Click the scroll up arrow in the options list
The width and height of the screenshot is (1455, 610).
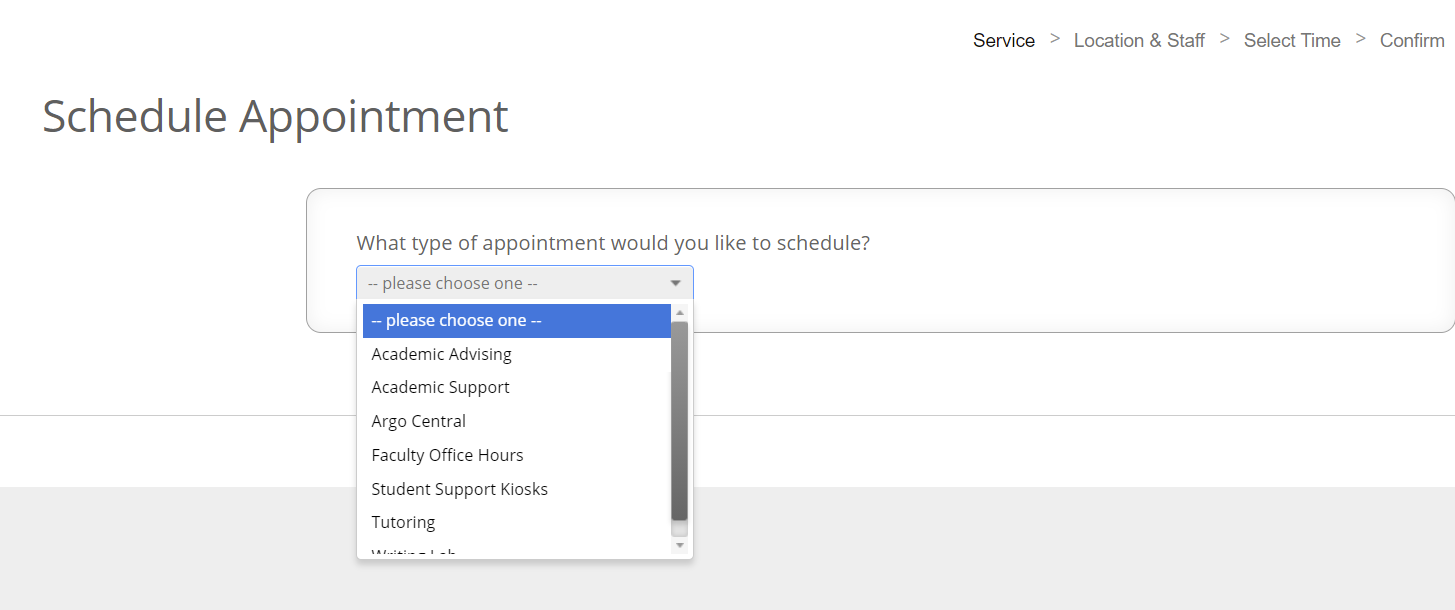tap(680, 313)
